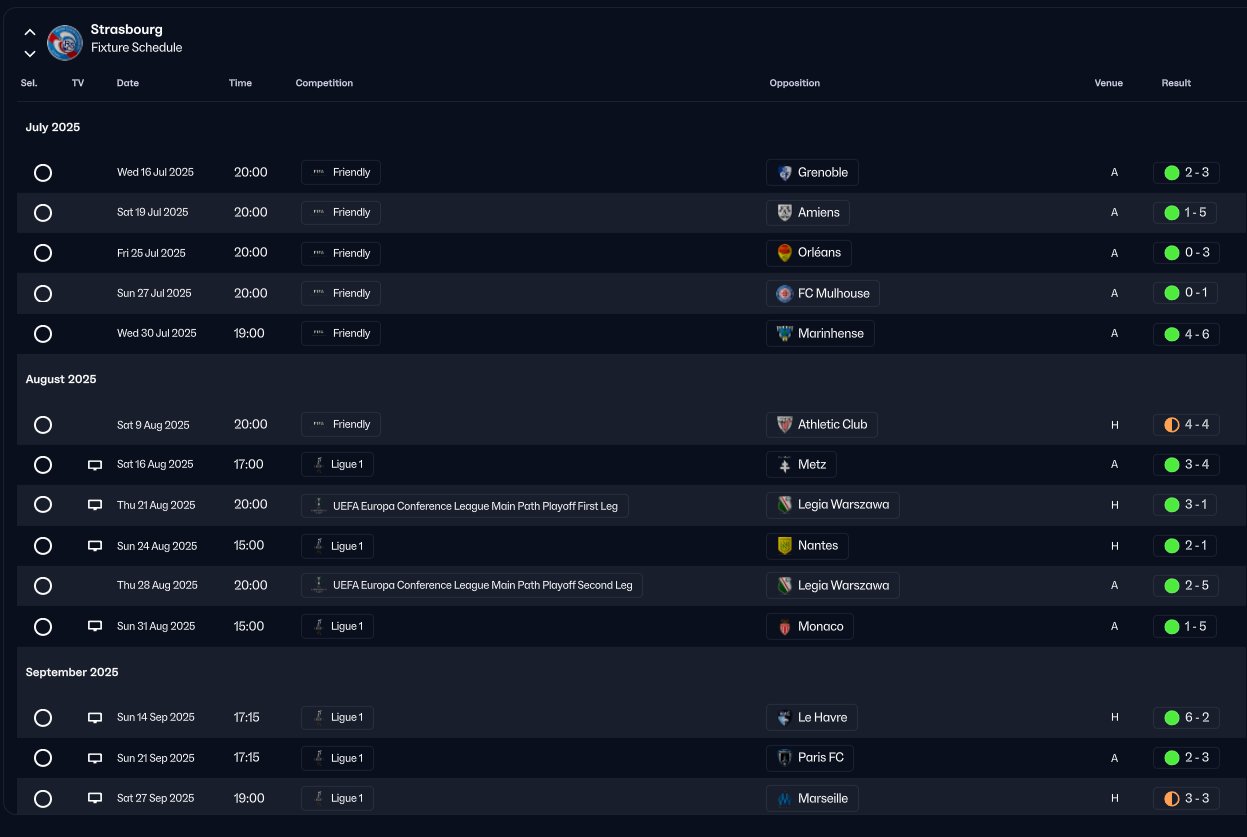Click Paris FC club badge icon

point(785,758)
